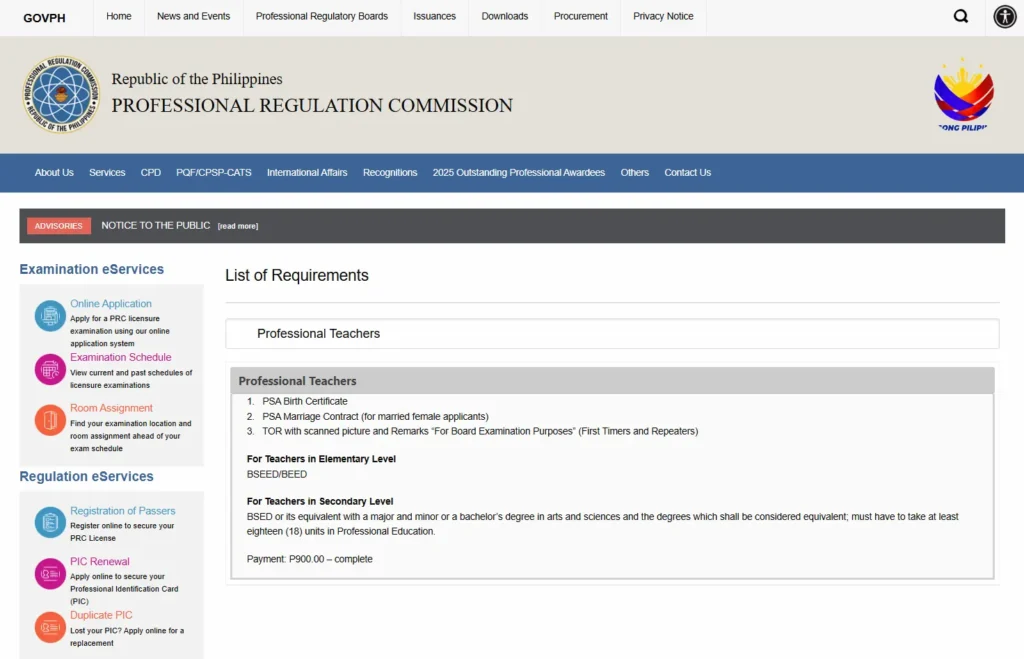
Task: Open the Registration of Passers link
Action: [x=123, y=511]
